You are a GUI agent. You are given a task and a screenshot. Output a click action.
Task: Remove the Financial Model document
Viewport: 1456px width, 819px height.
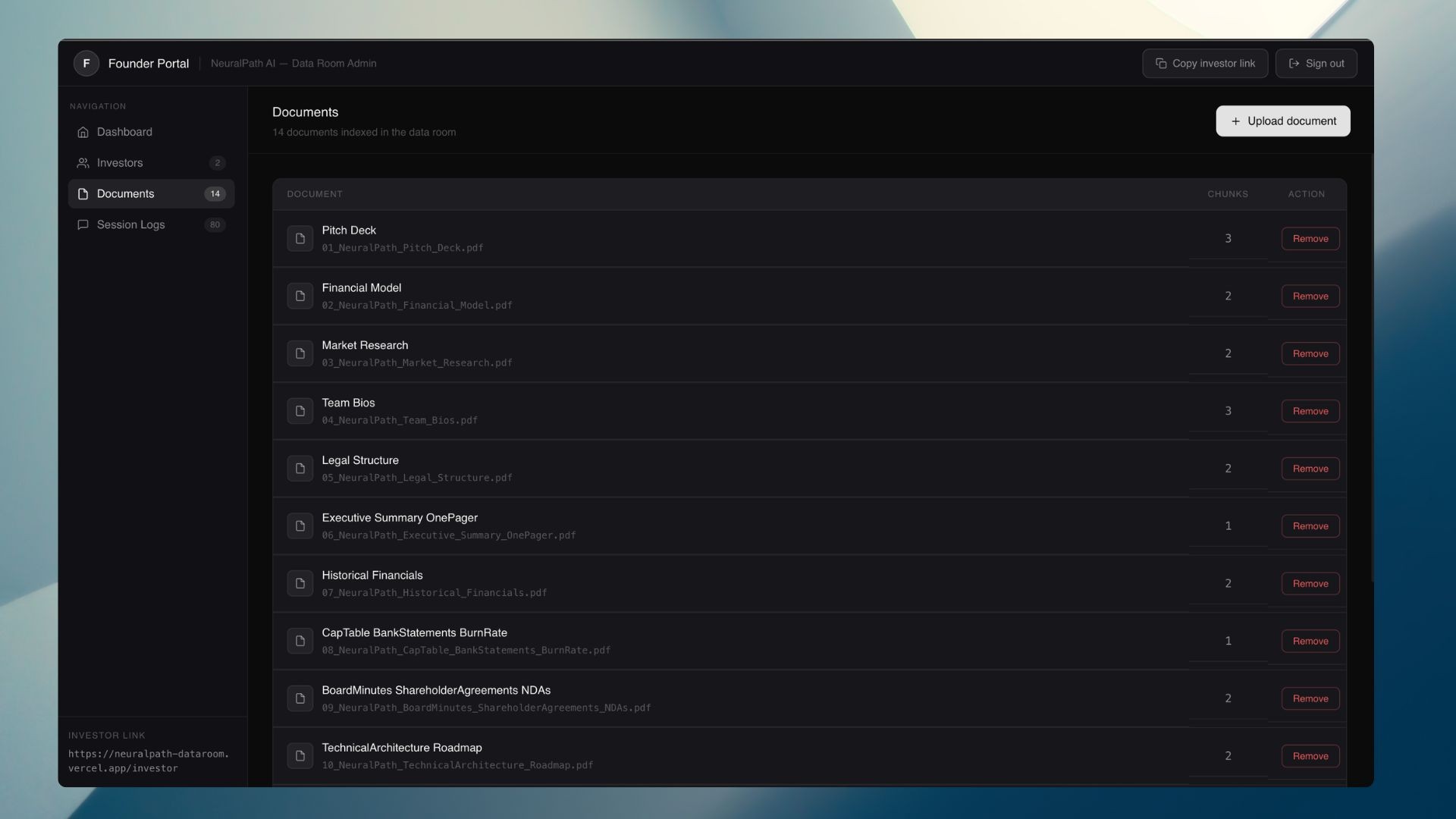1310,297
